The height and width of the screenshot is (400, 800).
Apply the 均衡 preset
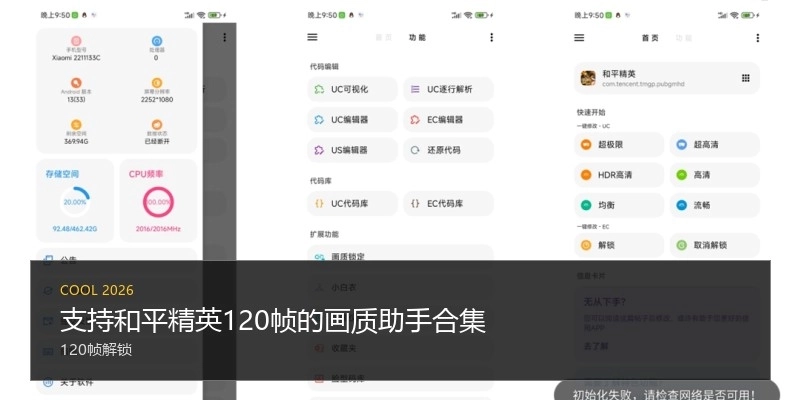point(619,205)
